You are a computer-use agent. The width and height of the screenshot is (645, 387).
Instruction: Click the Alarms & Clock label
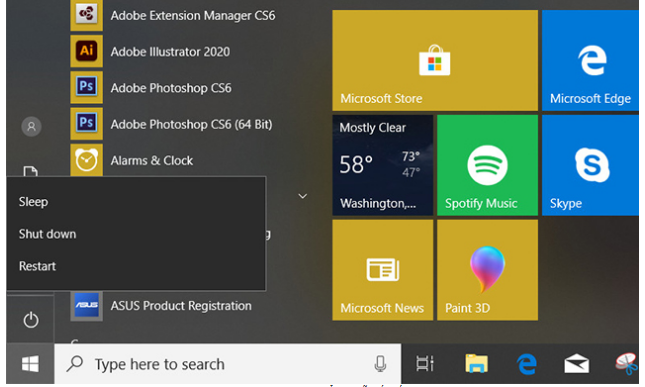[x=151, y=160]
